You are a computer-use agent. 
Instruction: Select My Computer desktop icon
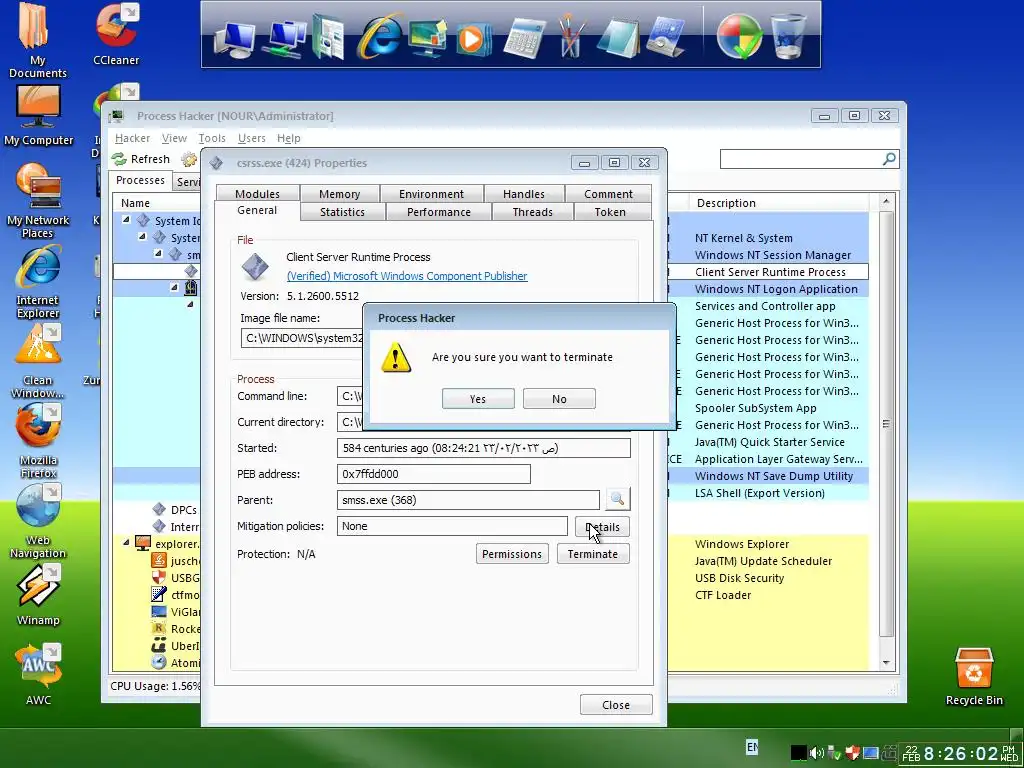(x=39, y=116)
